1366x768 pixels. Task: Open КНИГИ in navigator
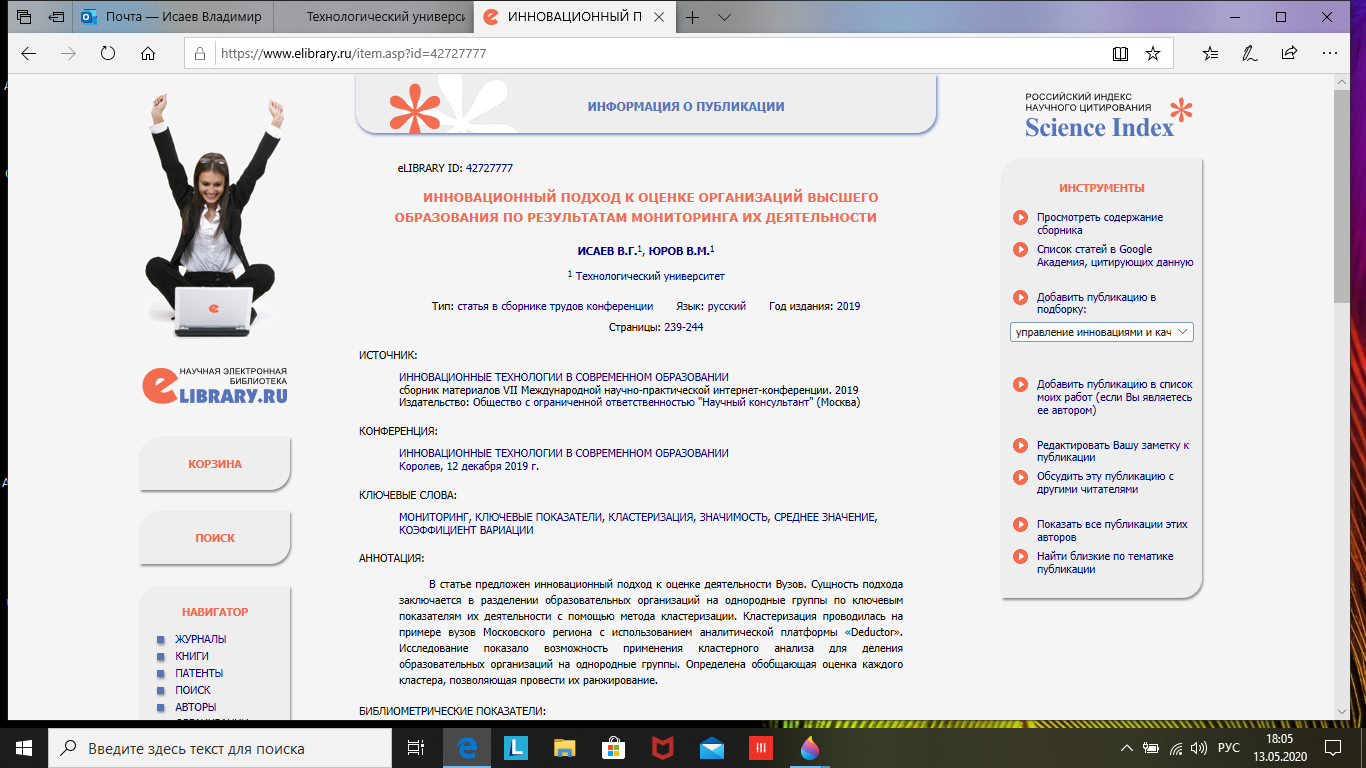coord(192,656)
